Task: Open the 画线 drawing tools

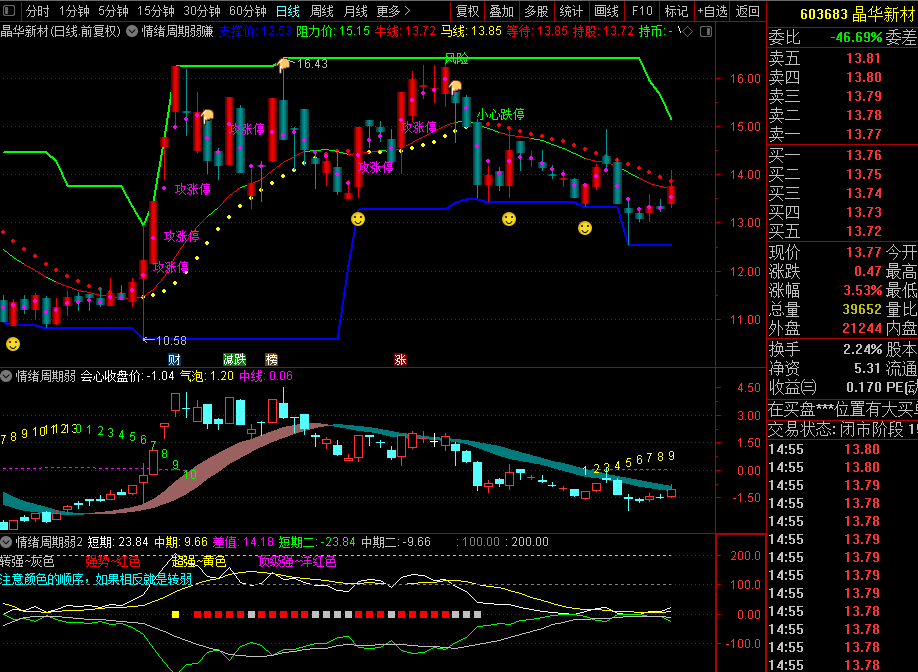Action: [606, 11]
